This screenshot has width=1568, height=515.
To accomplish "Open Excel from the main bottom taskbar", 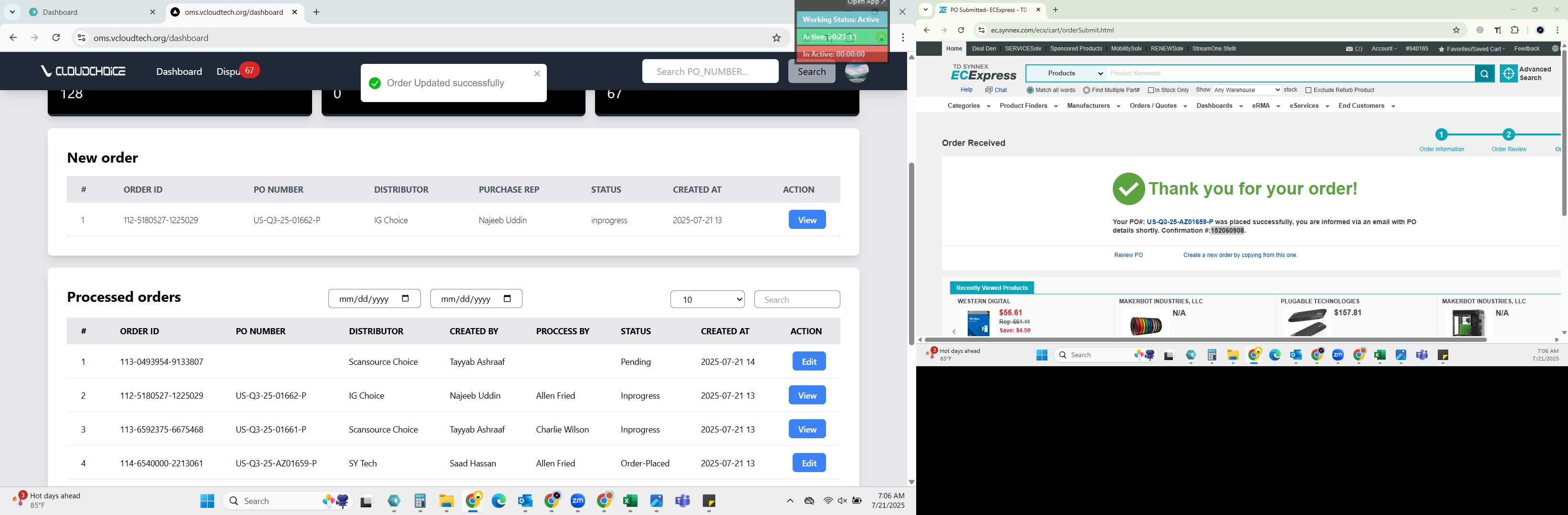I will [630, 500].
